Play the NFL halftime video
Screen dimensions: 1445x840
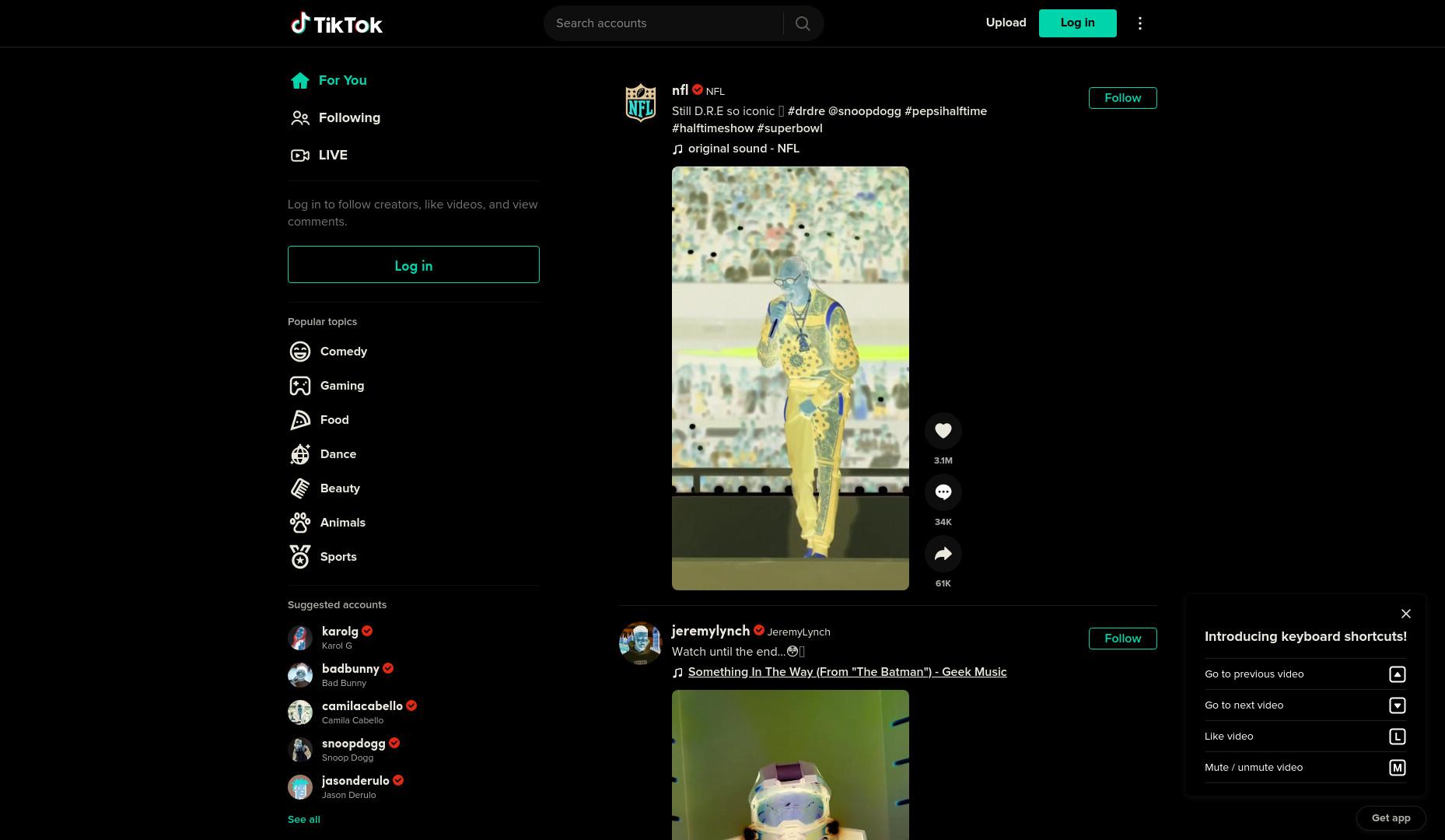pos(790,378)
